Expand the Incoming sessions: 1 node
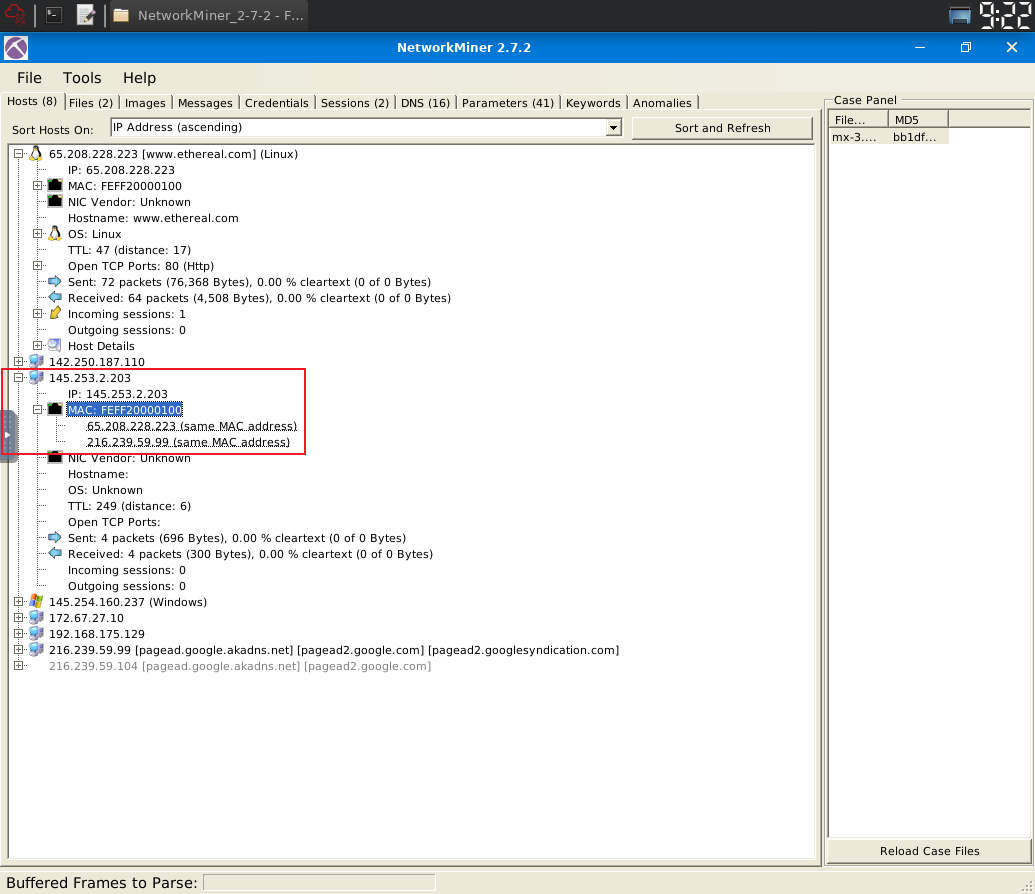This screenshot has width=1035, height=894. pyautogui.click(x=38, y=314)
